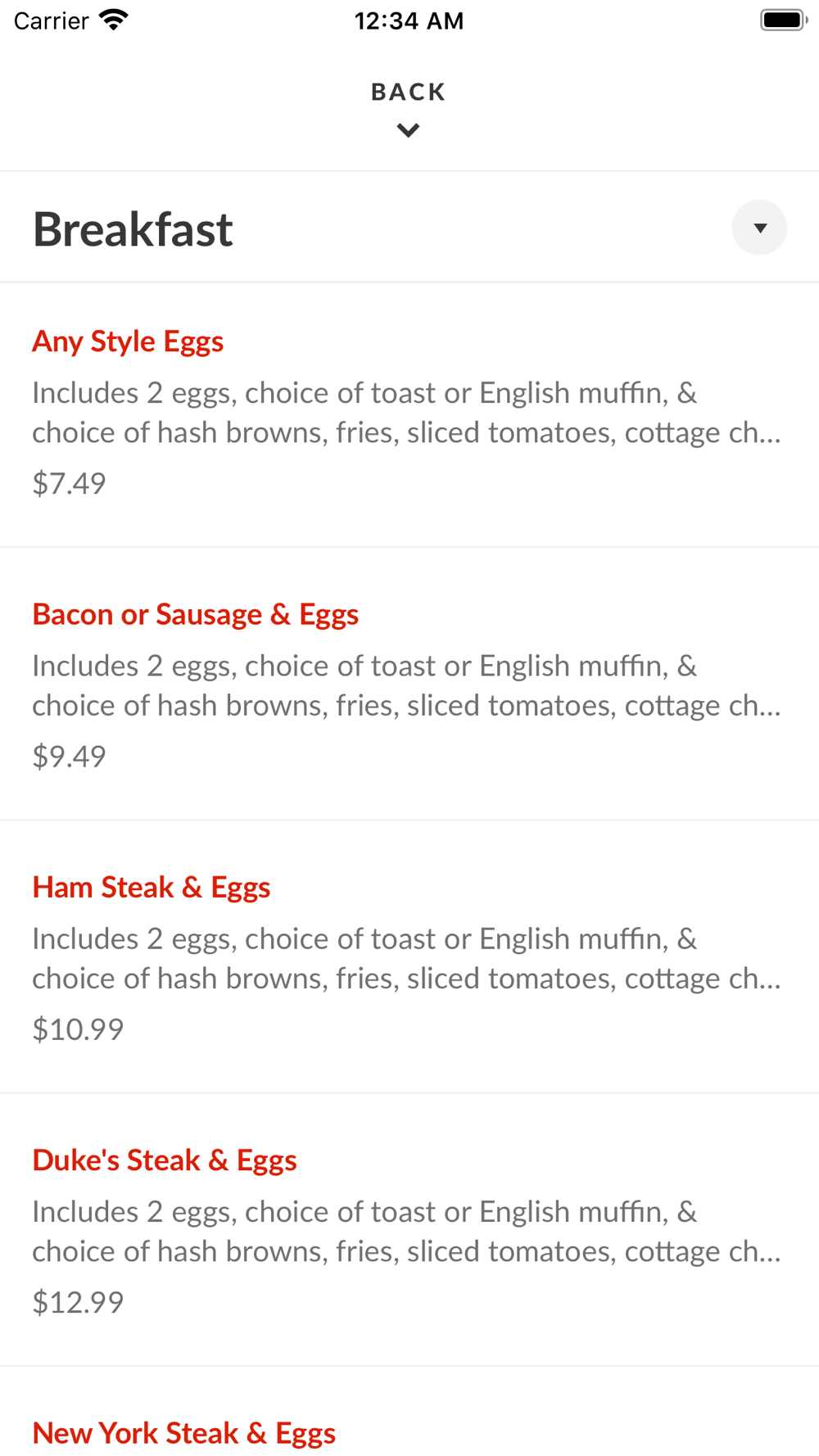Tap the Breakfast section heading
This screenshot has height=1456, width=819.
point(133,229)
